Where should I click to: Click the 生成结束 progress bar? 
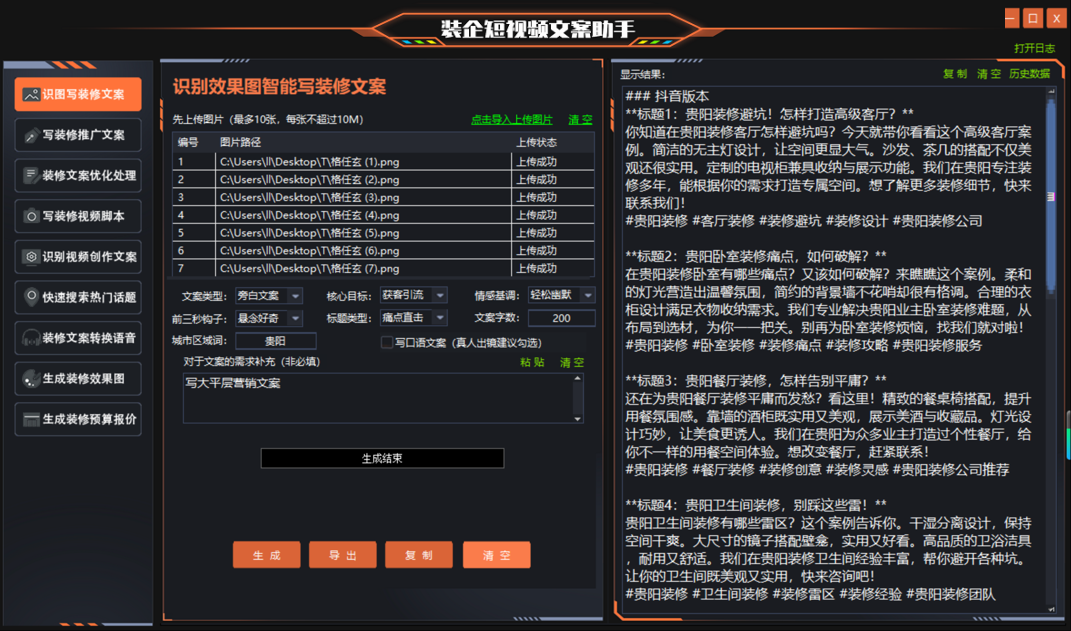pyautogui.click(x=382, y=458)
